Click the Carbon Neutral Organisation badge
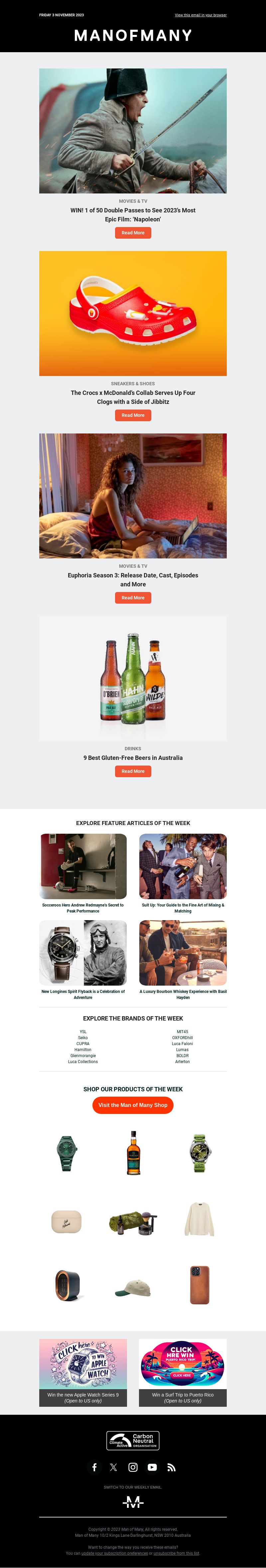Screen dimensions: 266x1568 click(133, 1440)
